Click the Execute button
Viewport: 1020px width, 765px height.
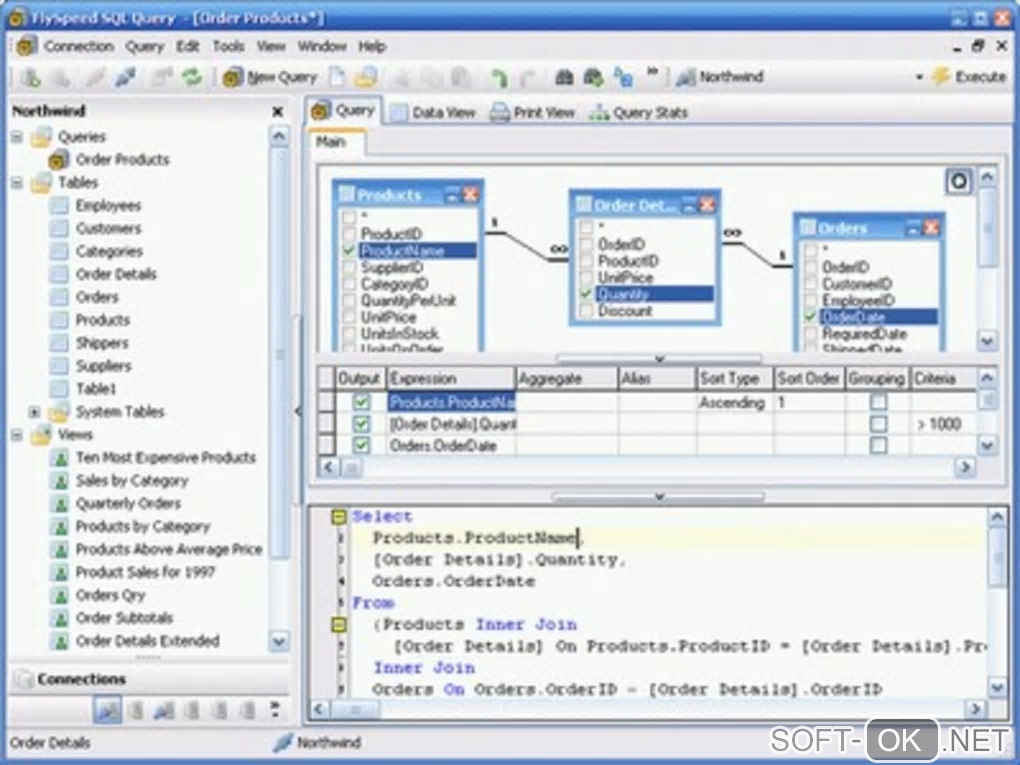coord(969,77)
